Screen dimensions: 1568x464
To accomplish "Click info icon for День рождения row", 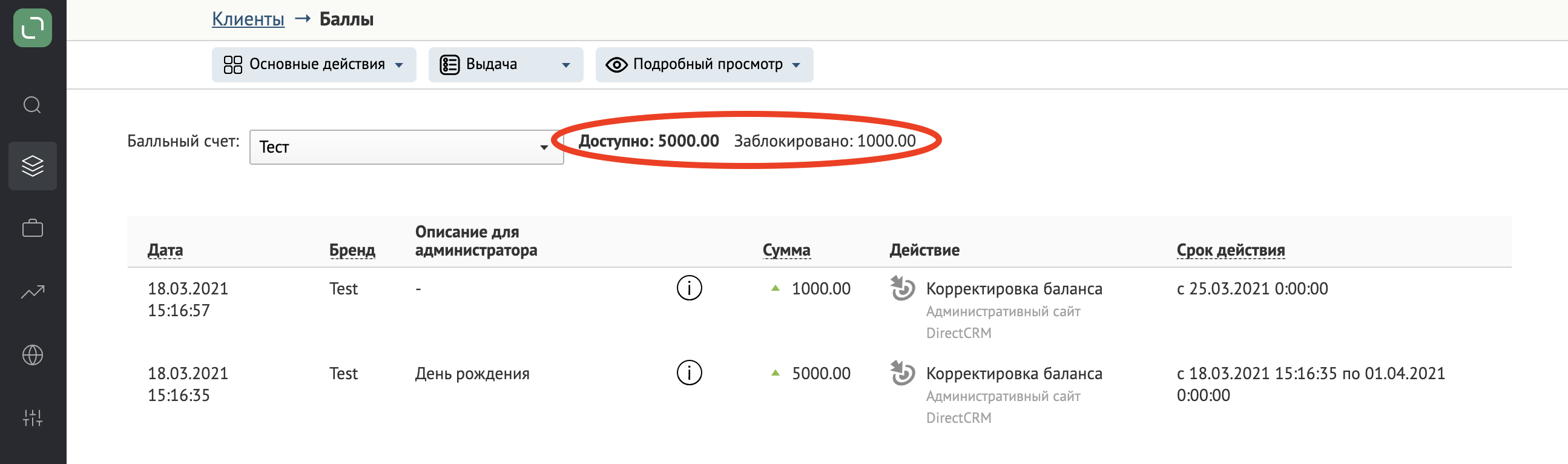I will pyautogui.click(x=689, y=373).
